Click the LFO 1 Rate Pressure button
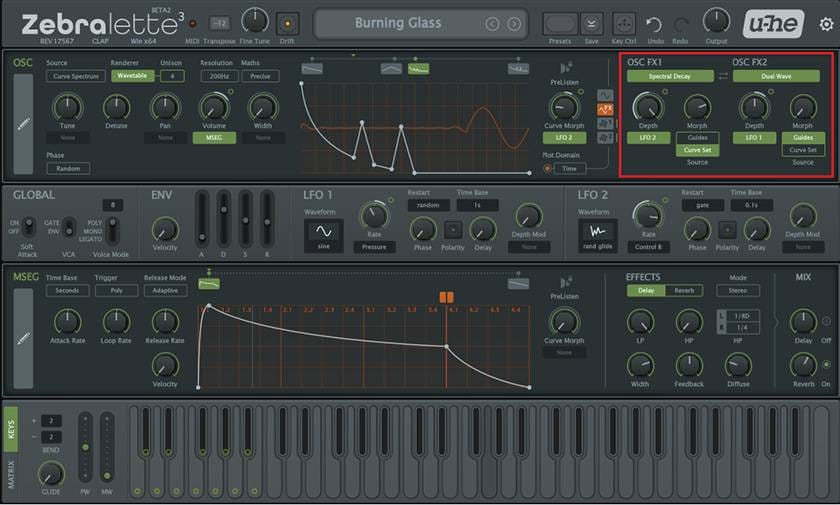The height and width of the screenshot is (505, 840). [x=374, y=247]
